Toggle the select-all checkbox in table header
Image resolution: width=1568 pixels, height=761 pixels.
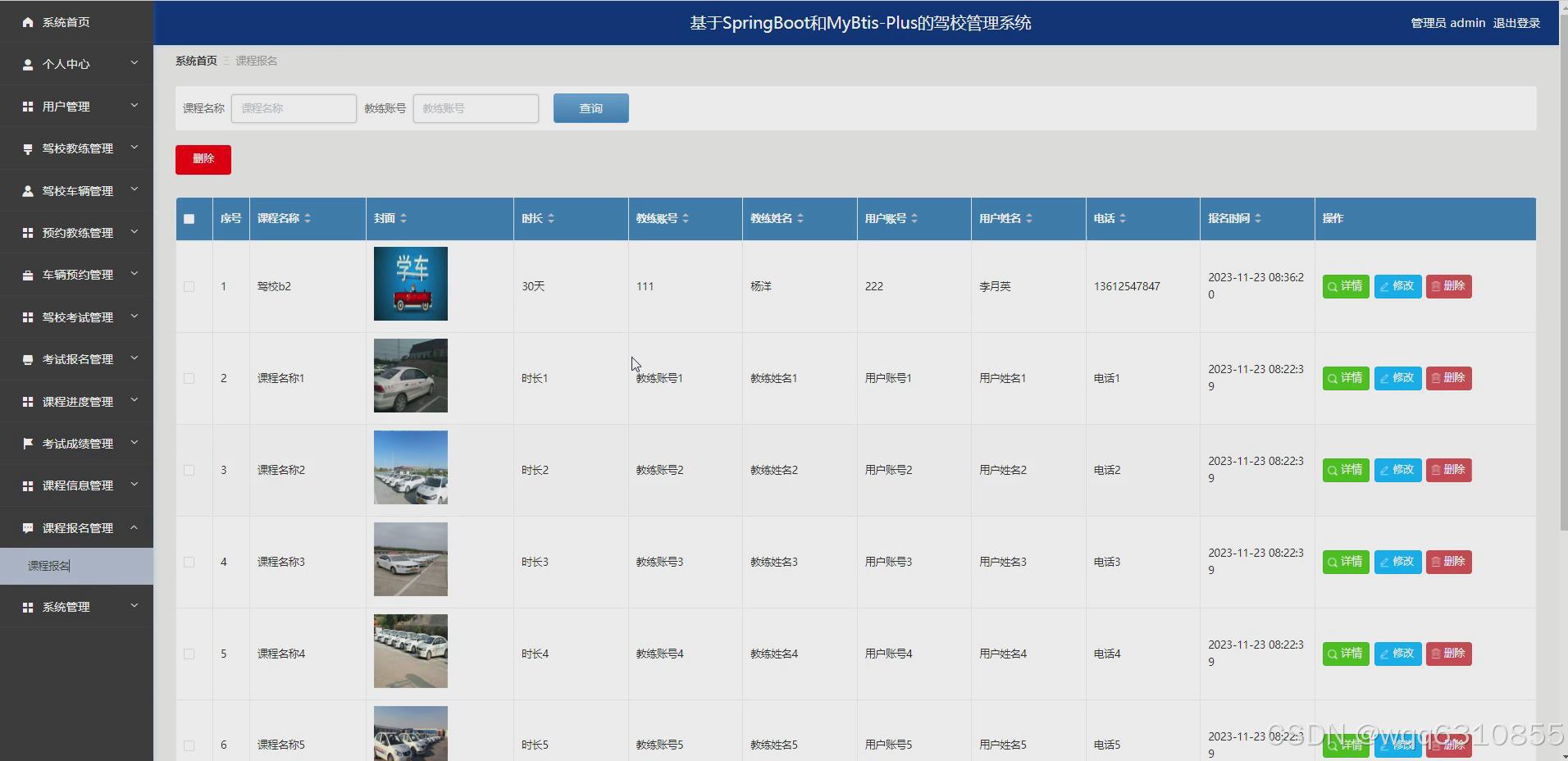tap(189, 219)
